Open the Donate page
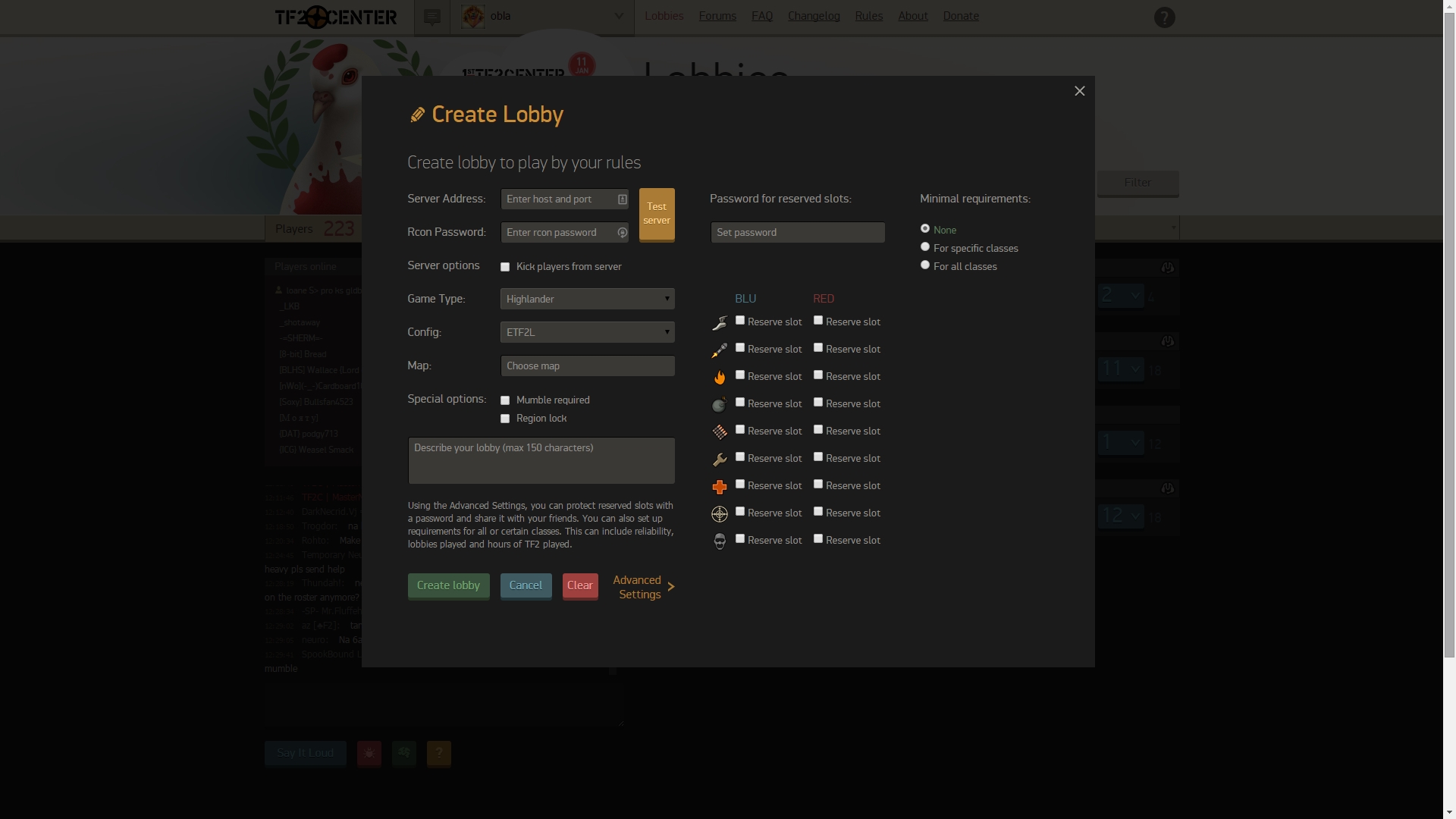The height and width of the screenshot is (819, 1456). coord(961,16)
